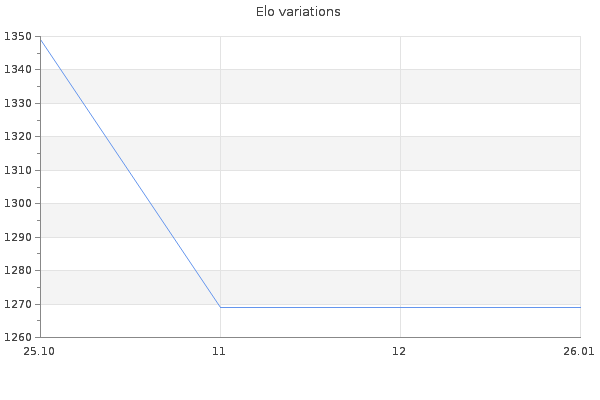The width and height of the screenshot is (600, 400).
Task: Click the 1300 y-axis label
Action: tap(19, 203)
